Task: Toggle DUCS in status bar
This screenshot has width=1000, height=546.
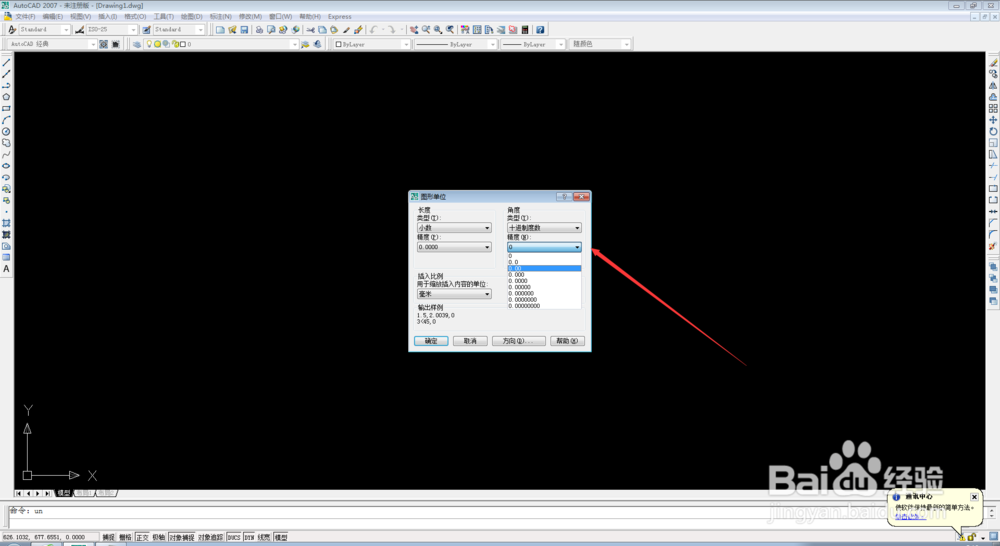Action: point(234,537)
